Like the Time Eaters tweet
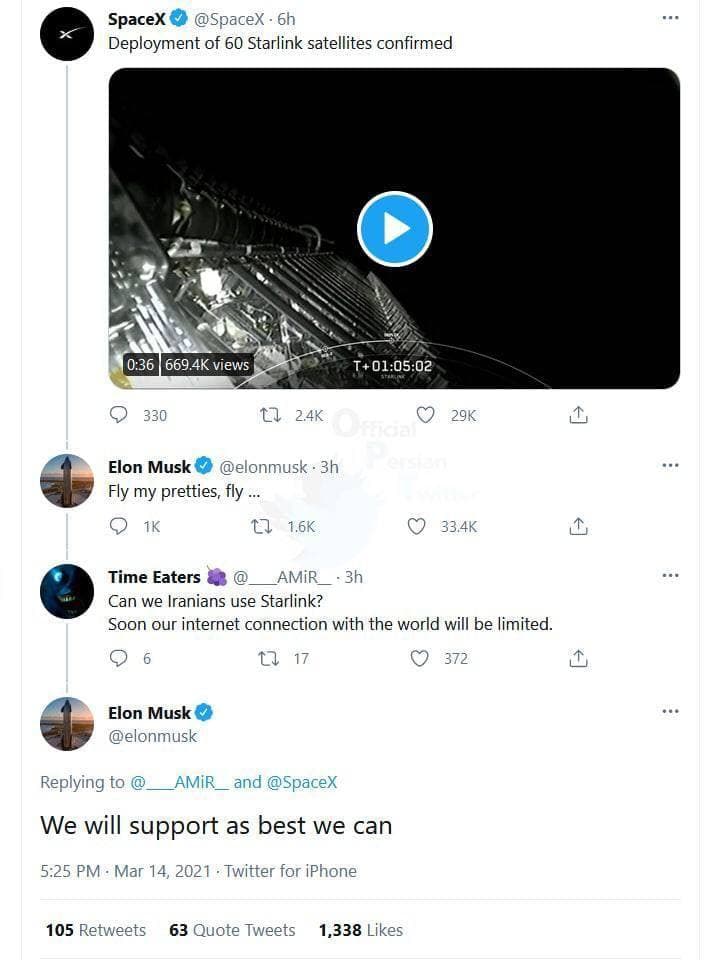 420,658
